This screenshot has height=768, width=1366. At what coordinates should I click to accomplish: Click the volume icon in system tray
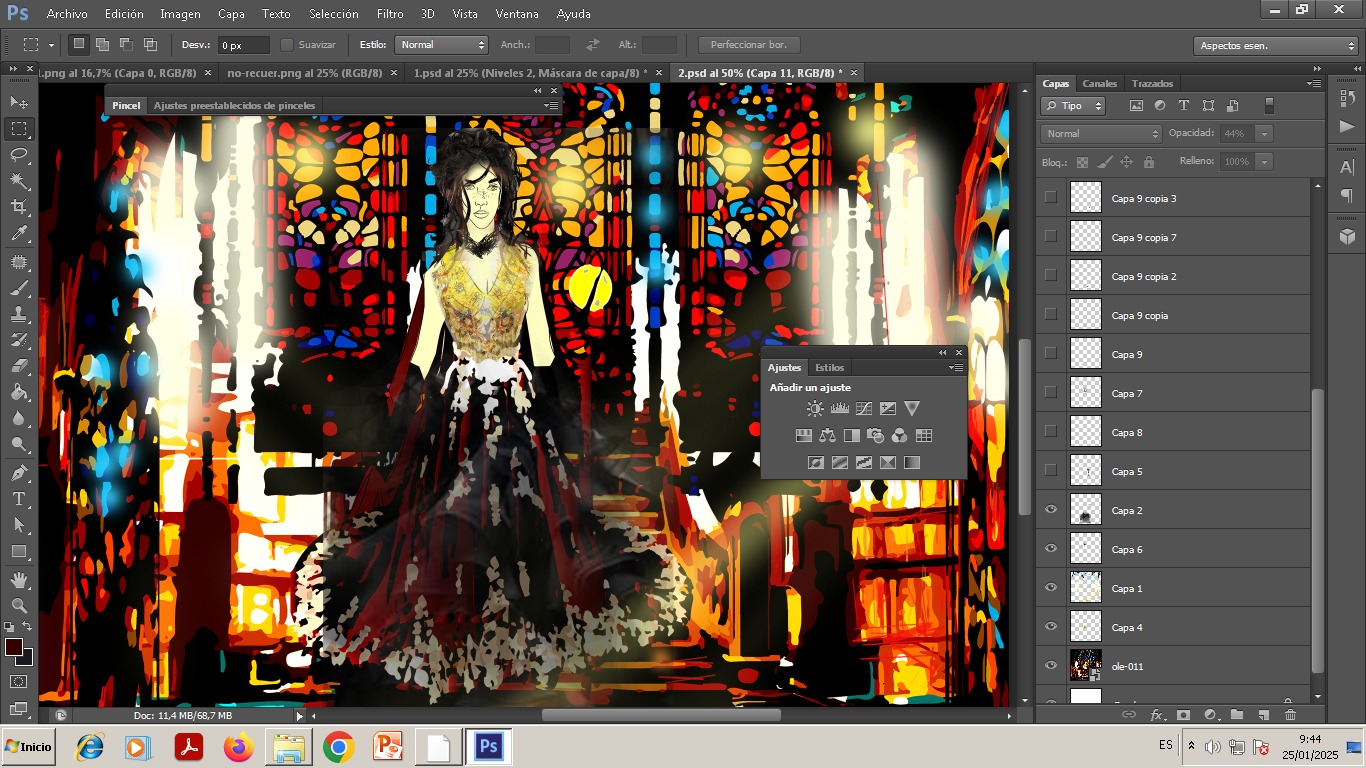pos(1212,747)
